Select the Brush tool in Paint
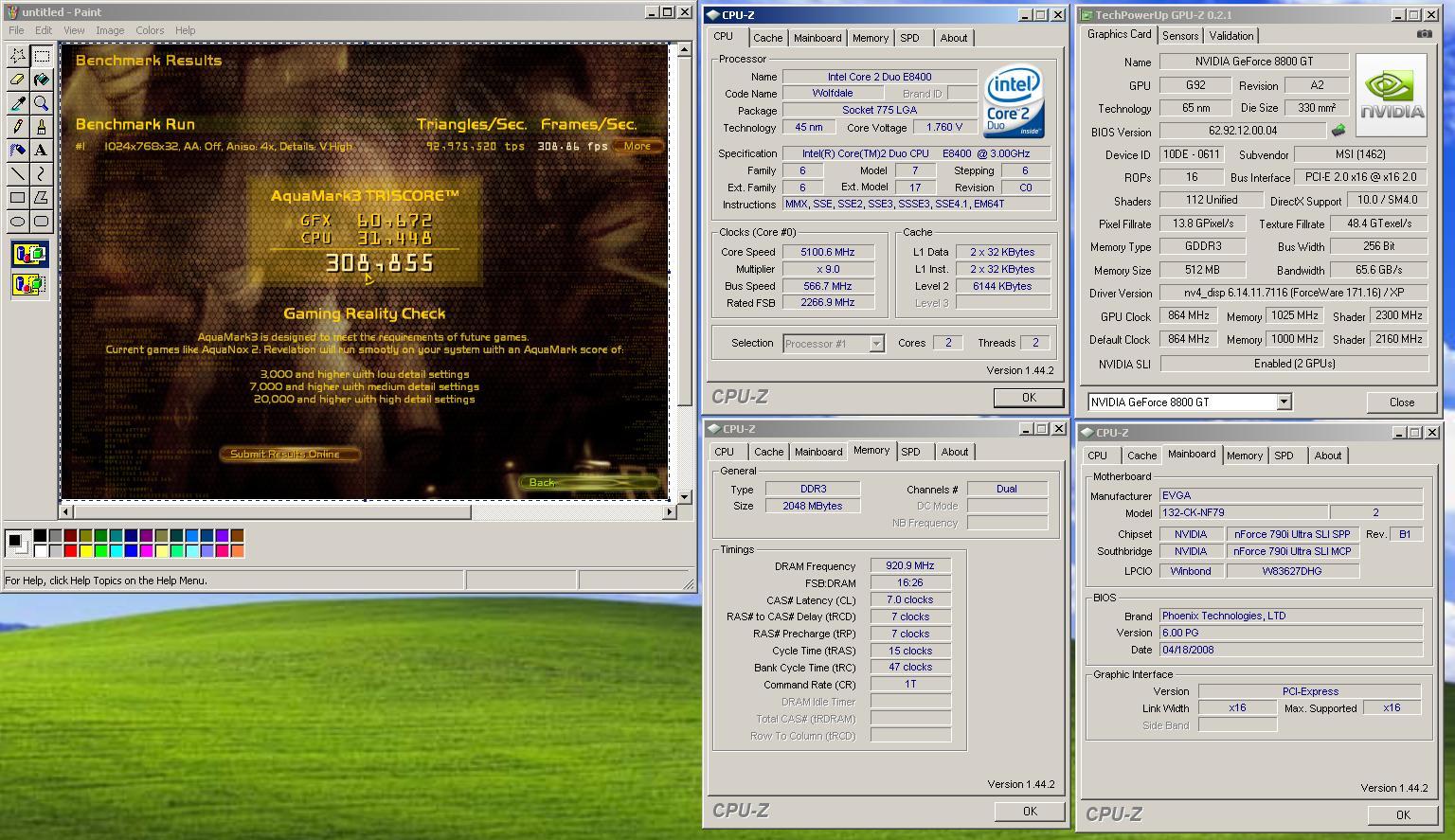Image resolution: width=1455 pixels, height=840 pixels. 41,127
